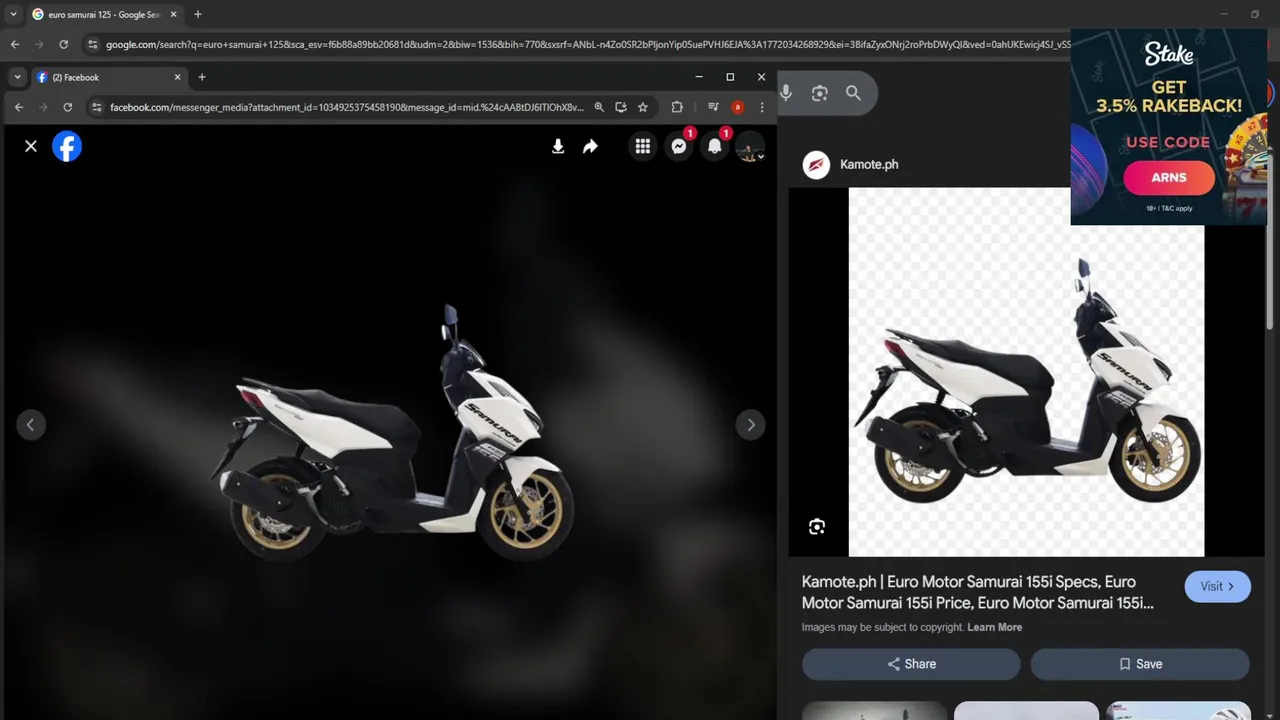This screenshot has height=720, width=1280.
Task: Open the Kamote.ph source name link
Action: click(x=869, y=164)
